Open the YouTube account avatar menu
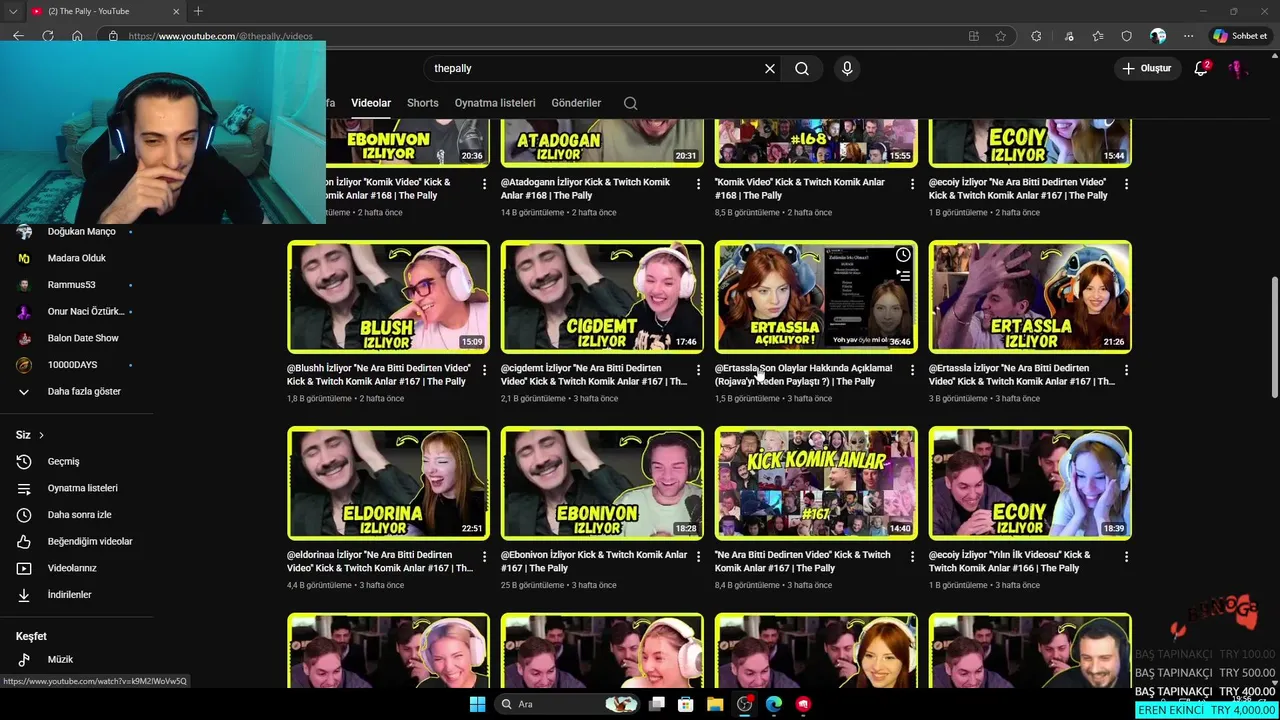 coord(1236,68)
